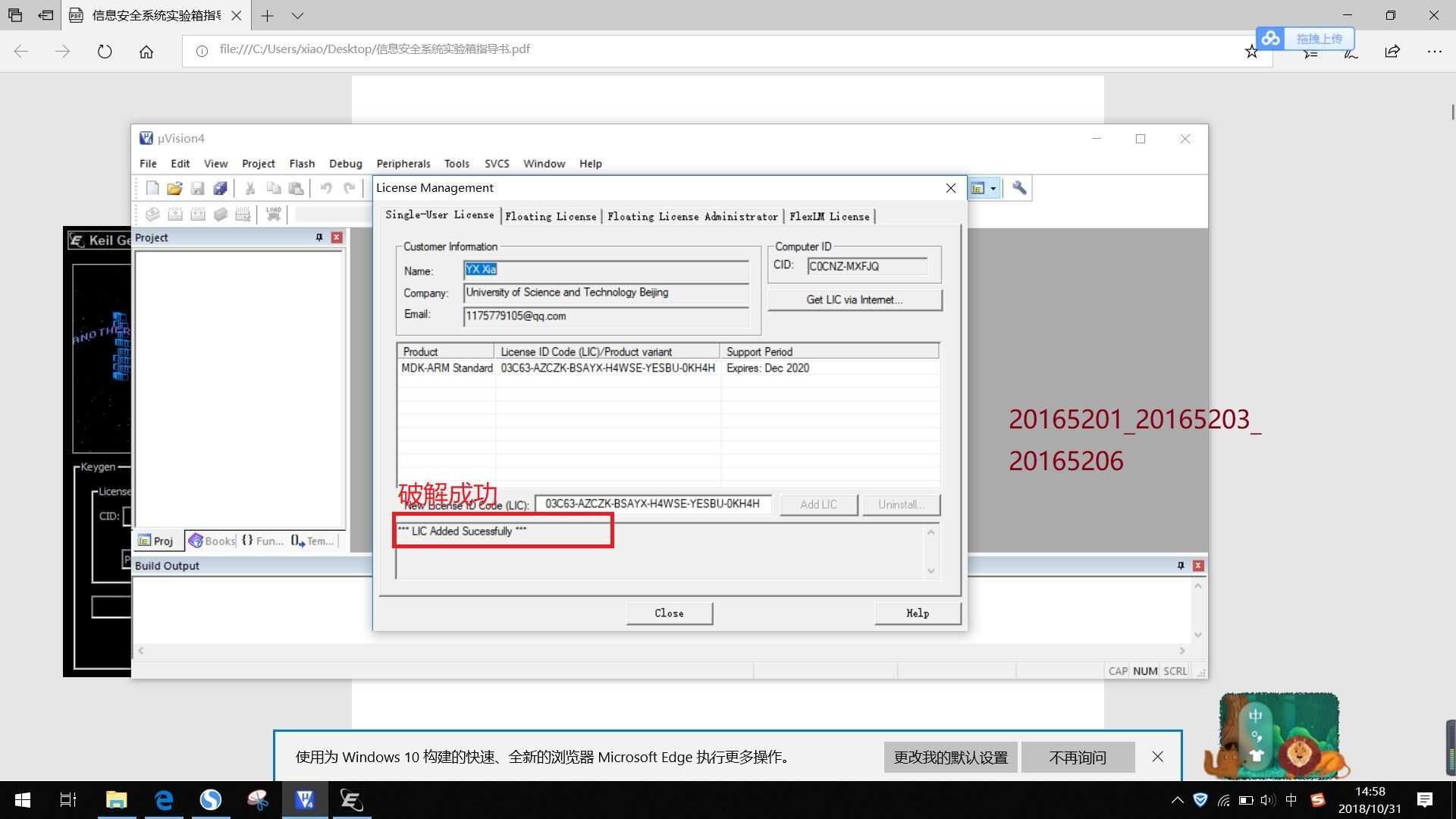Open File Explorer from taskbar

(116, 800)
